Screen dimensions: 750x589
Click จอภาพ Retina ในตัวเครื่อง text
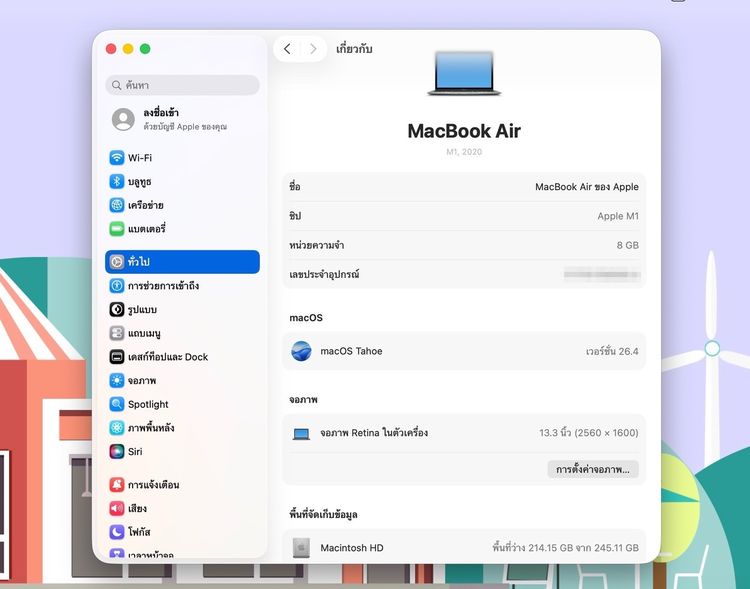click(374, 433)
